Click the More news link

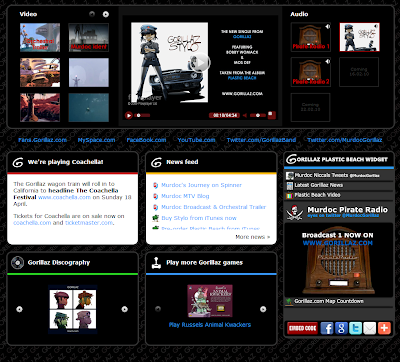pyautogui.click(x=253, y=237)
